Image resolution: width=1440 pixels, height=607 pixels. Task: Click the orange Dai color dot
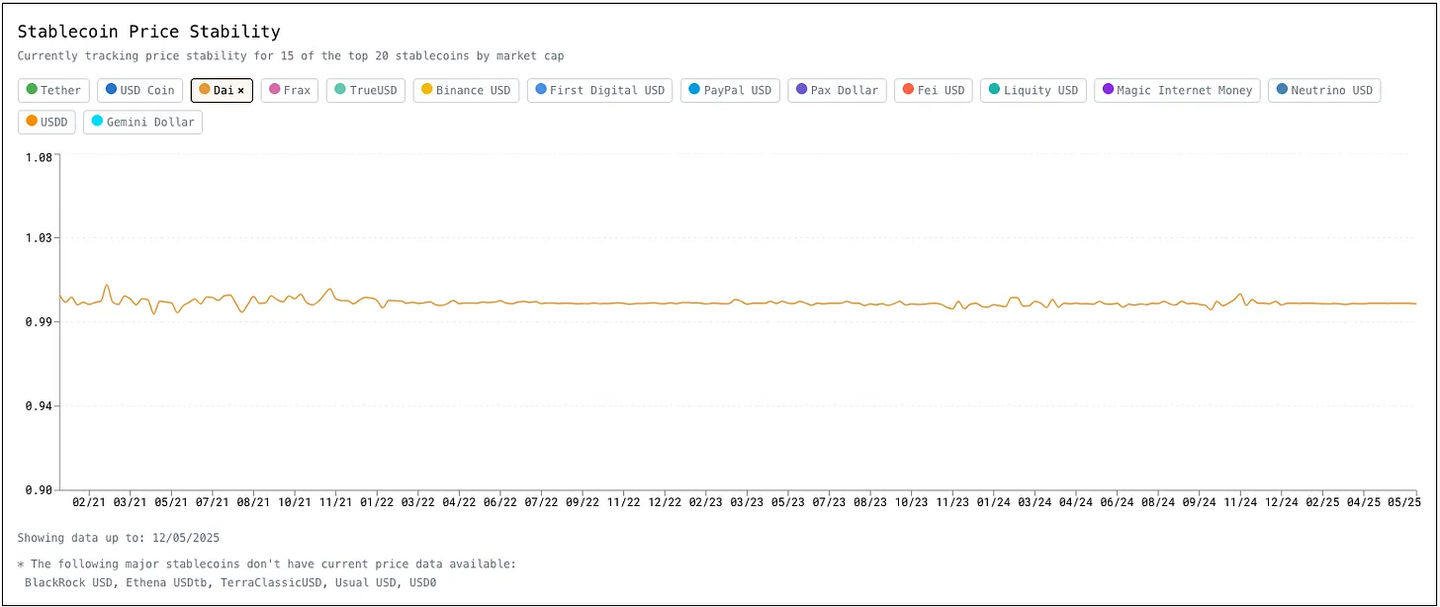[204, 90]
